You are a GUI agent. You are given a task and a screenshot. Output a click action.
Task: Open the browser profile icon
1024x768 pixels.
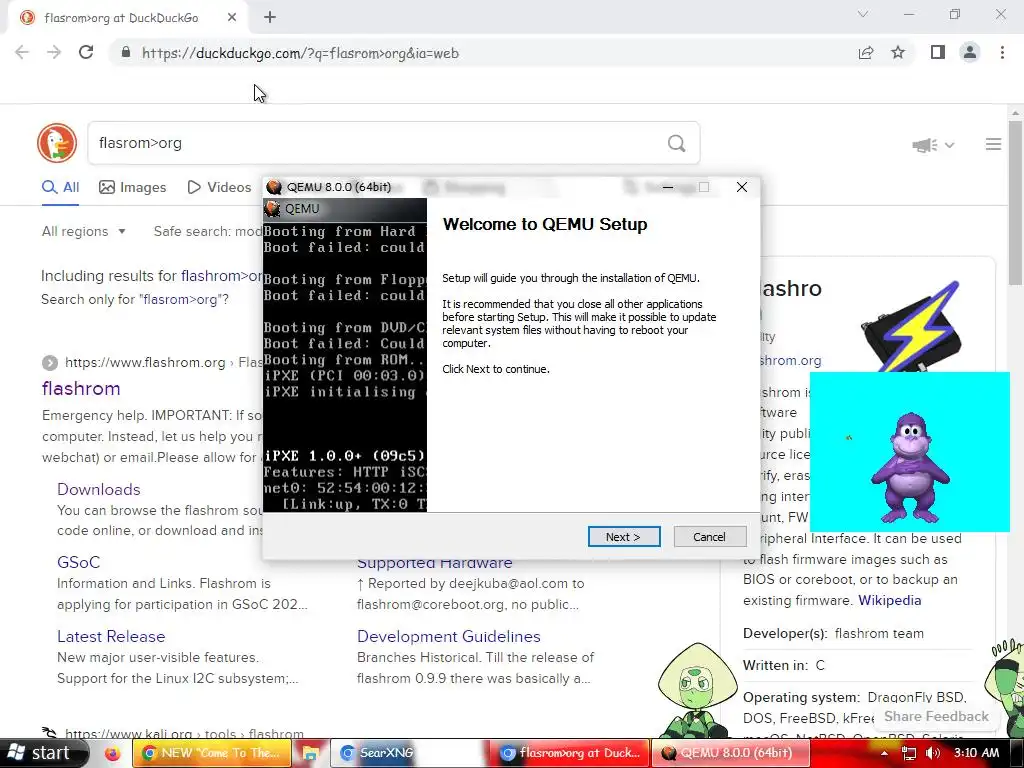(970, 53)
